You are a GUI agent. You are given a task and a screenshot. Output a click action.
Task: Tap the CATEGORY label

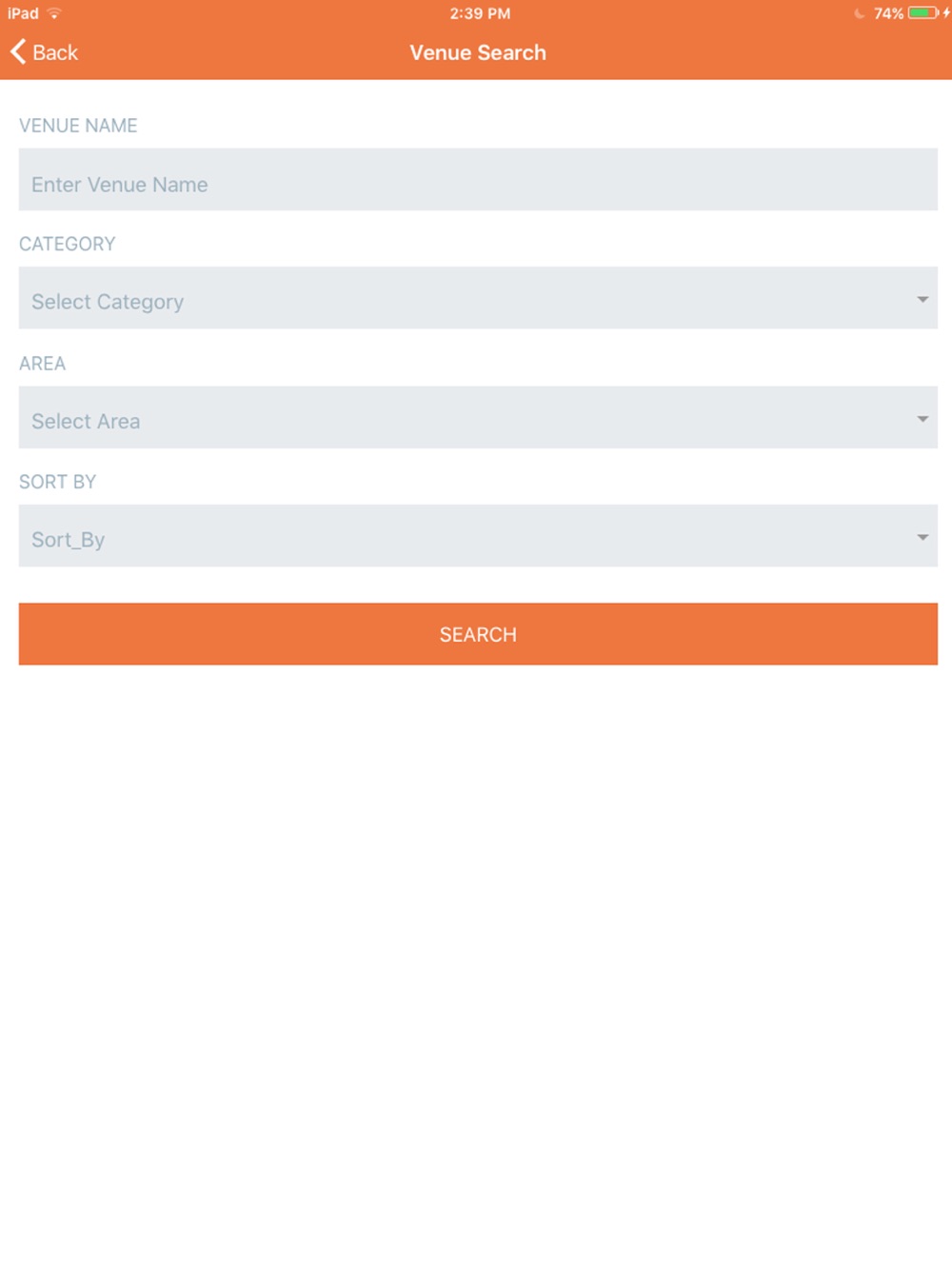click(x=68, y=244)
